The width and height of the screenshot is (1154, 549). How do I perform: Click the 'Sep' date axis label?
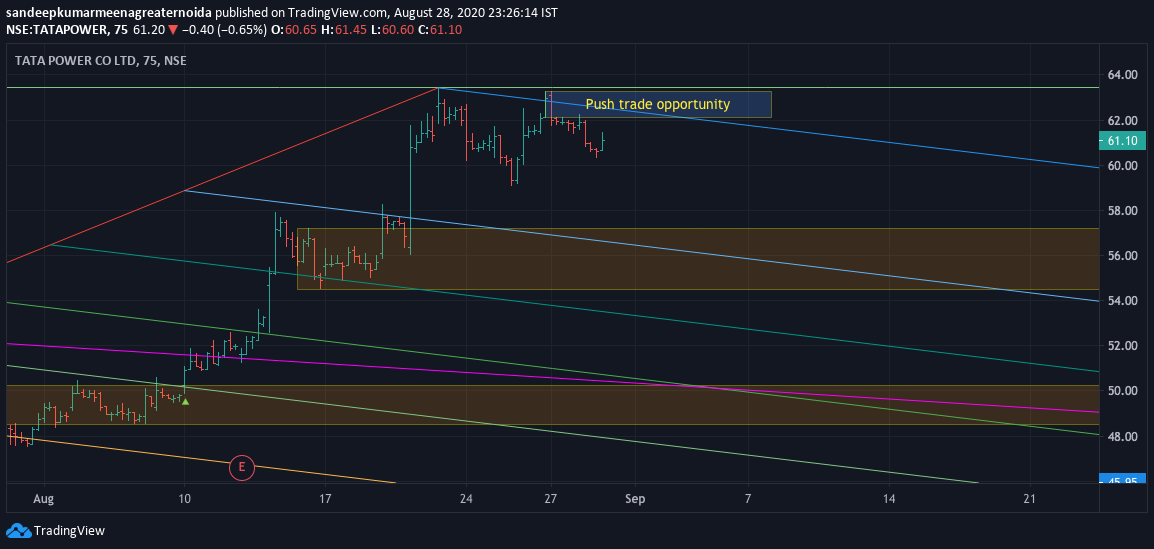coord(635,499)
